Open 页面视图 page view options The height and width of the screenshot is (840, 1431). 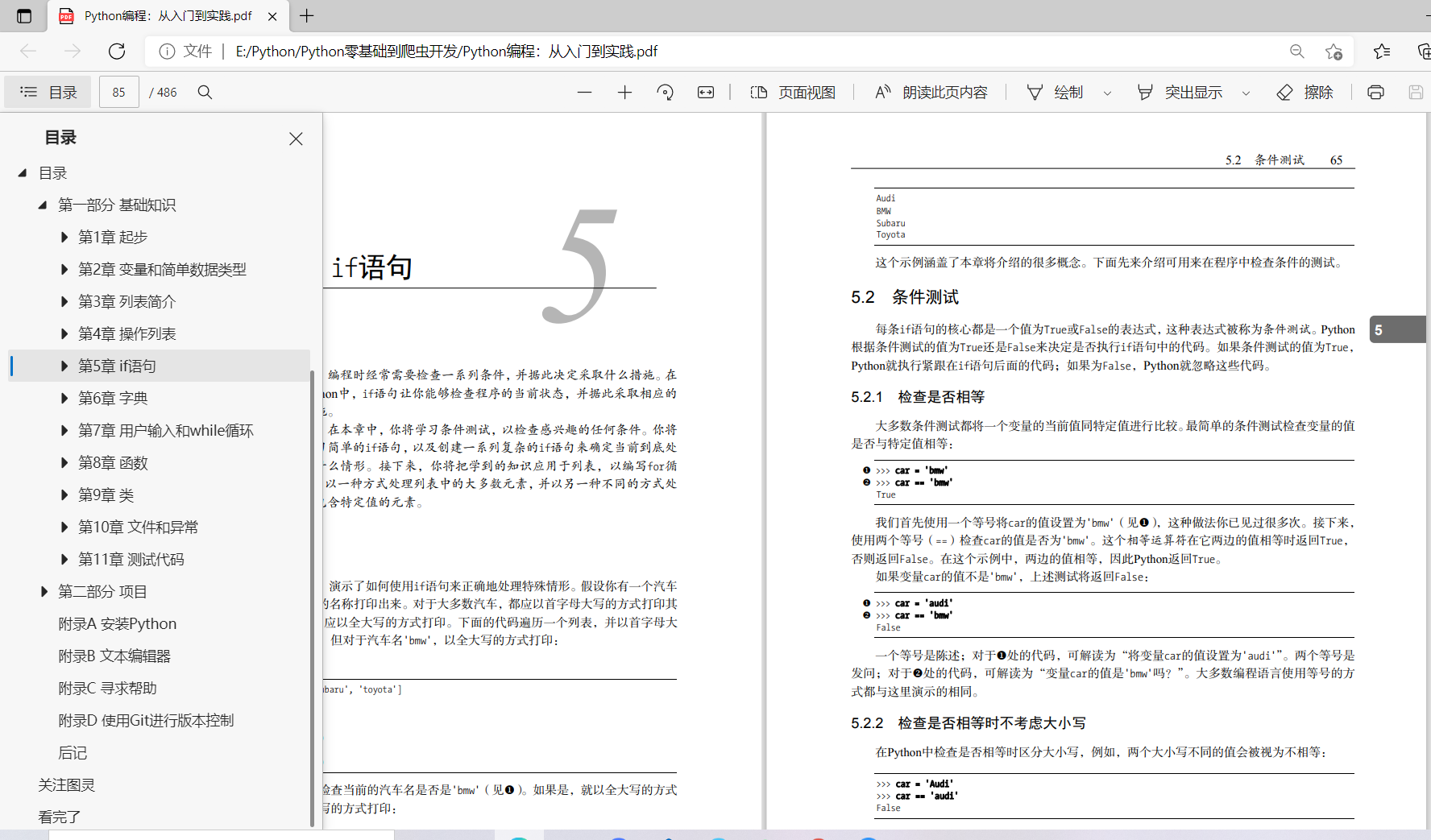(x=793, y=92)
